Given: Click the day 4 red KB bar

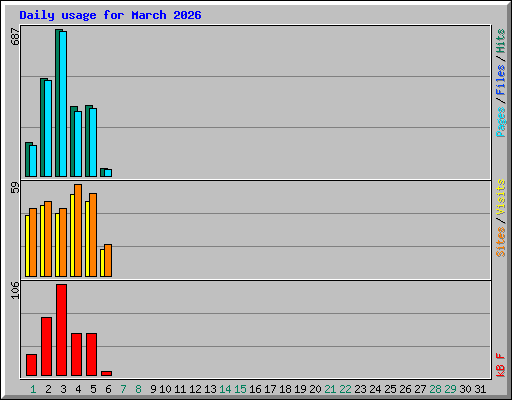Looking at the screenshot, I should (77, 355).
